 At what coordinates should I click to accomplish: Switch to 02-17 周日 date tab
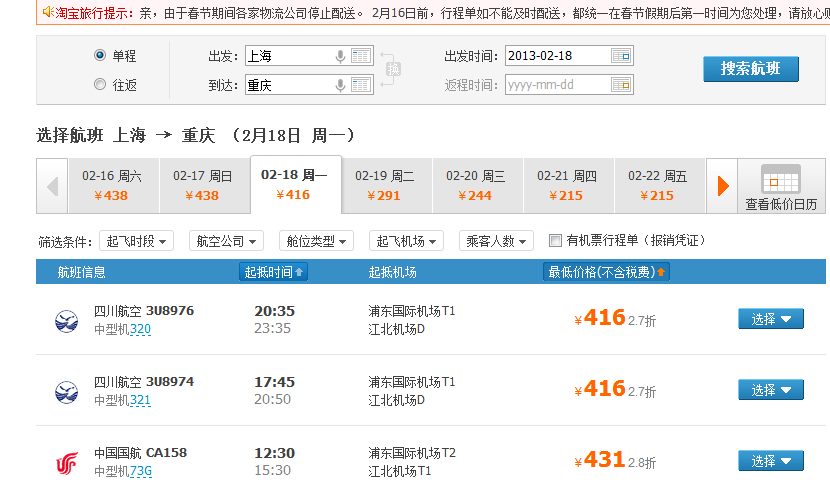tap(203, 186)
